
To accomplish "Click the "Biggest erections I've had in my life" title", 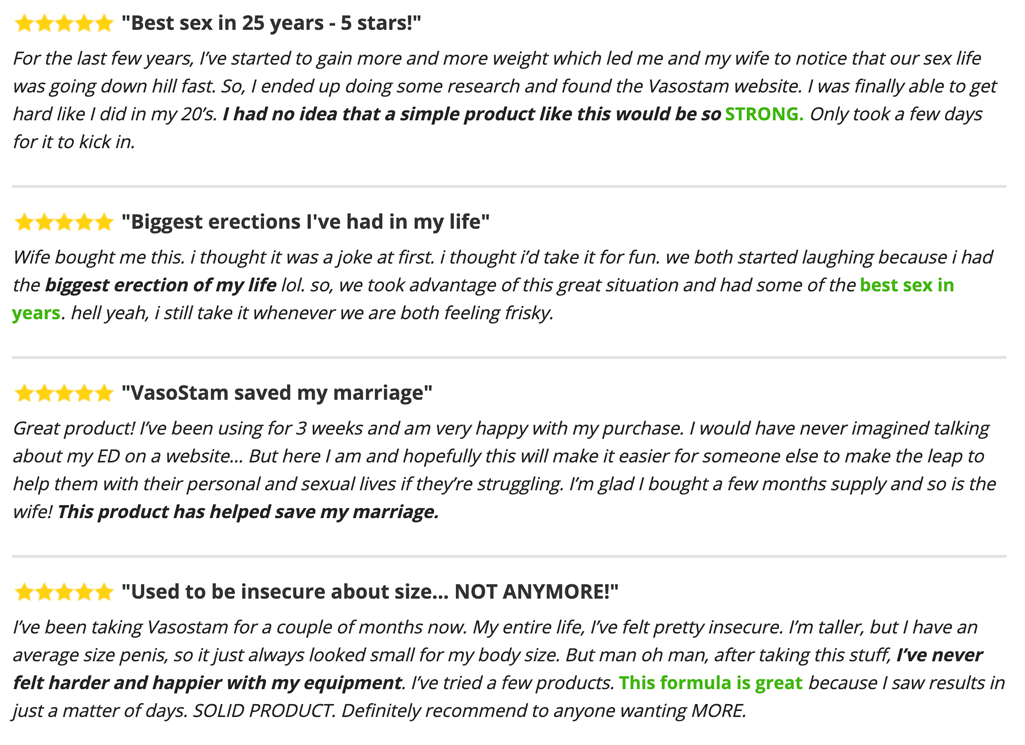I will [305, 222].
